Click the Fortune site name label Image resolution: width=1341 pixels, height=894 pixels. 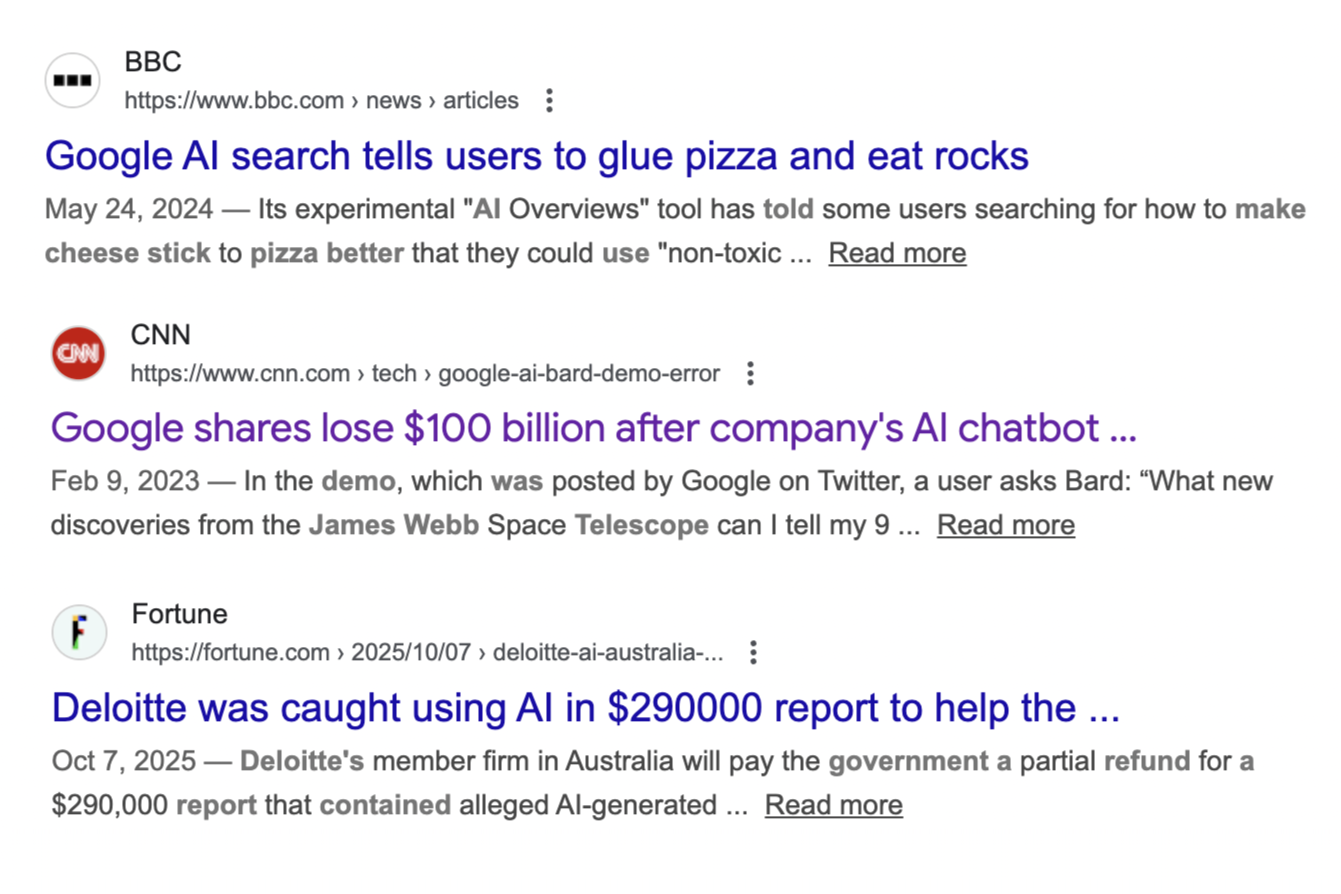180,614
